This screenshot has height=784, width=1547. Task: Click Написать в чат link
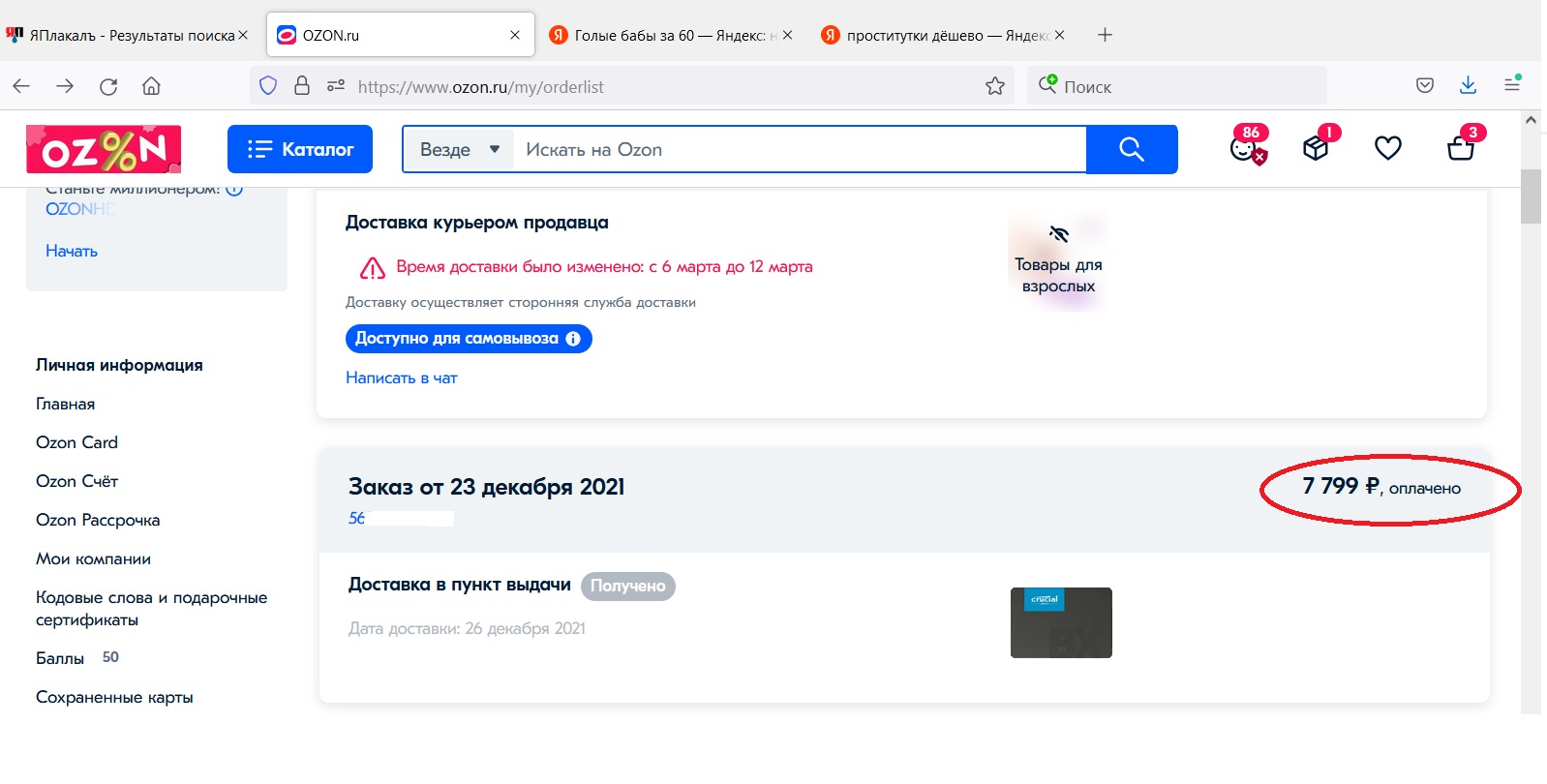pyautogui.click(x=402, y=377)
